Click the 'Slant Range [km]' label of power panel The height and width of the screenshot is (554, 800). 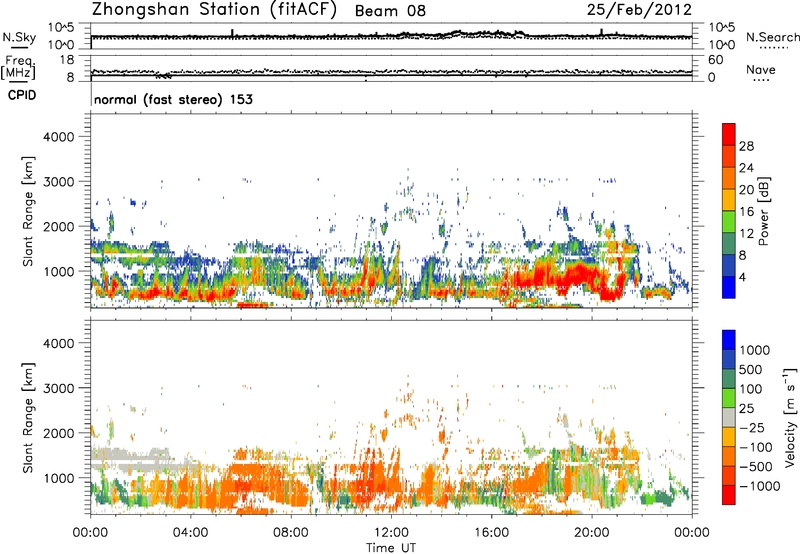coord(28,211)
